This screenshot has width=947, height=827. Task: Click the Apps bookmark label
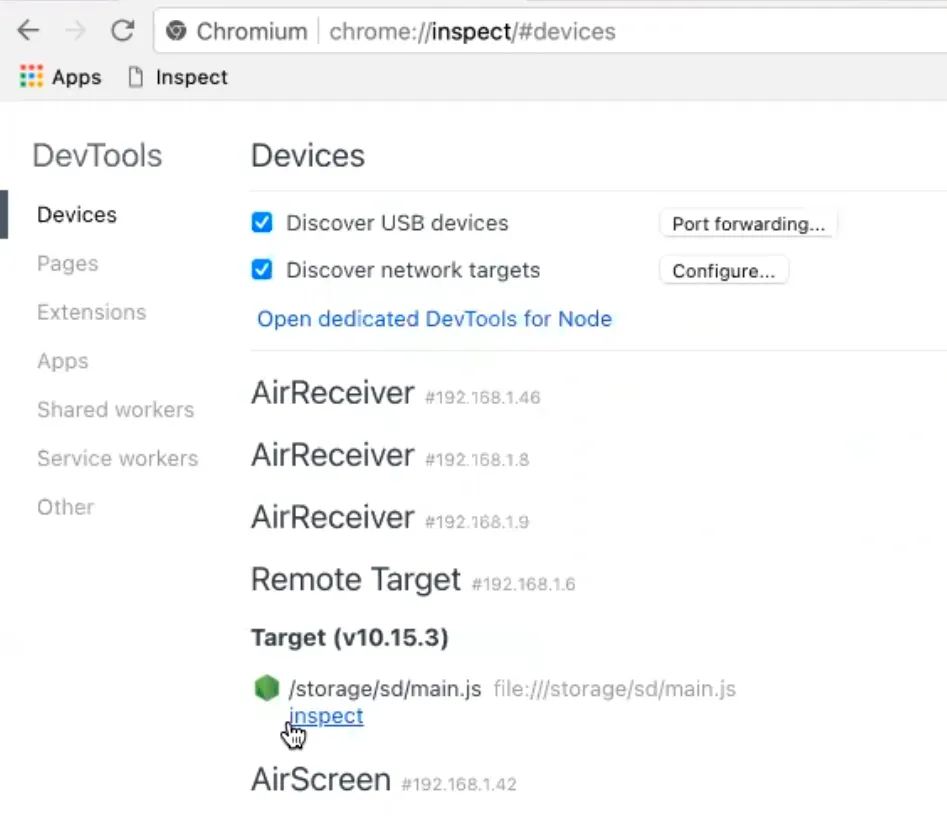pos(77,77)
